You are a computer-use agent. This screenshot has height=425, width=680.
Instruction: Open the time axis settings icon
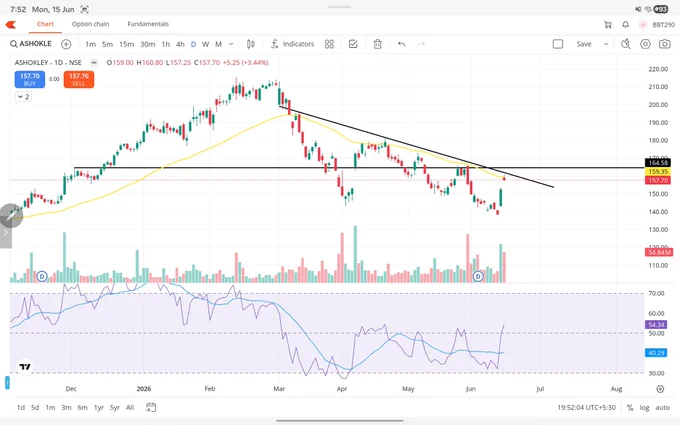[660, 389]
